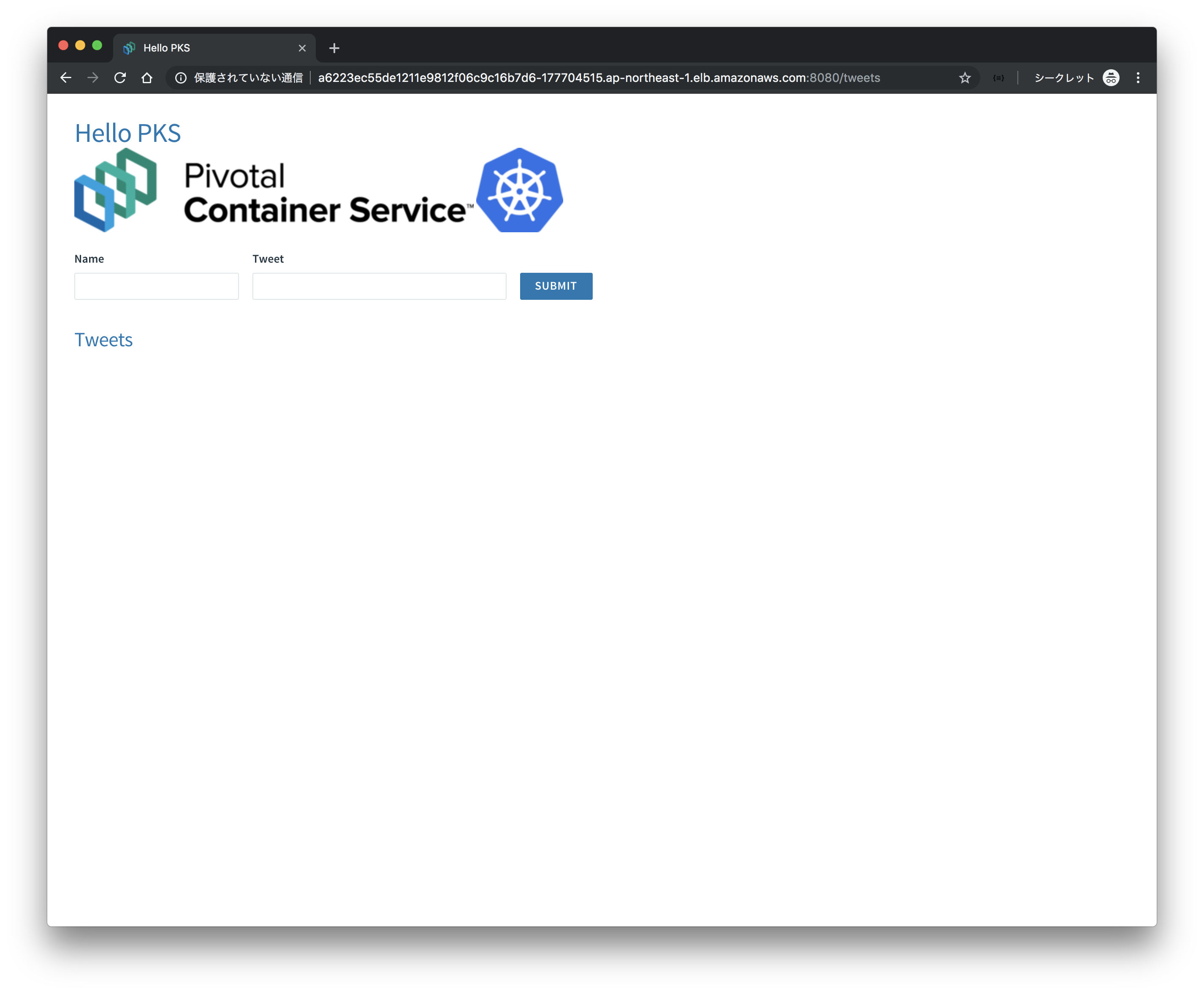Minimize the window with yellow button

(x=80, y=45)
